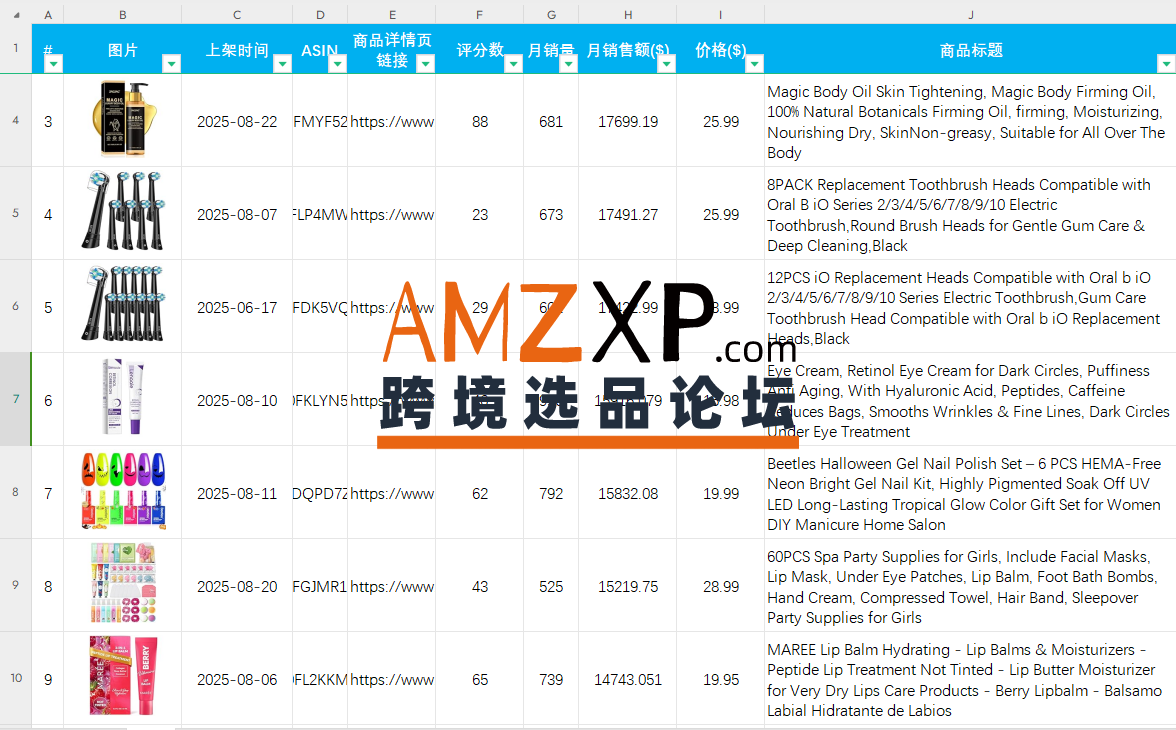Open the 商品详情页链接 filter dropdown

pos(425,63)
